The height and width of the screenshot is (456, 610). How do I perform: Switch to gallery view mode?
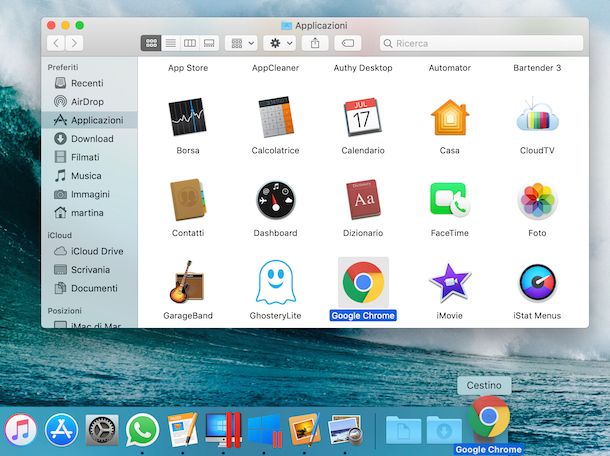pyautogui.click(x=209, y=43)
